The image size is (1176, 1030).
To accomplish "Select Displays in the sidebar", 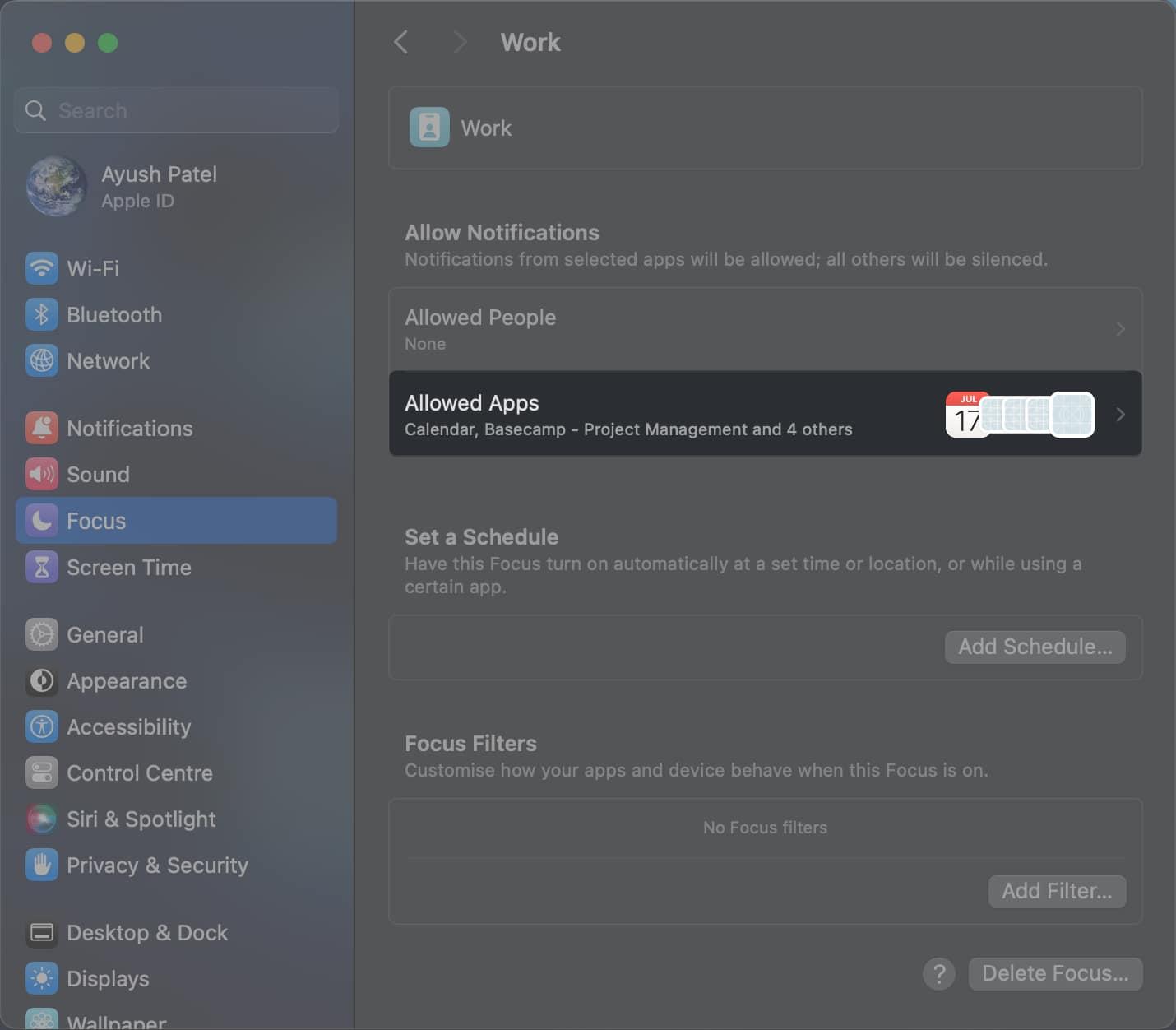I will pos(176,978).
